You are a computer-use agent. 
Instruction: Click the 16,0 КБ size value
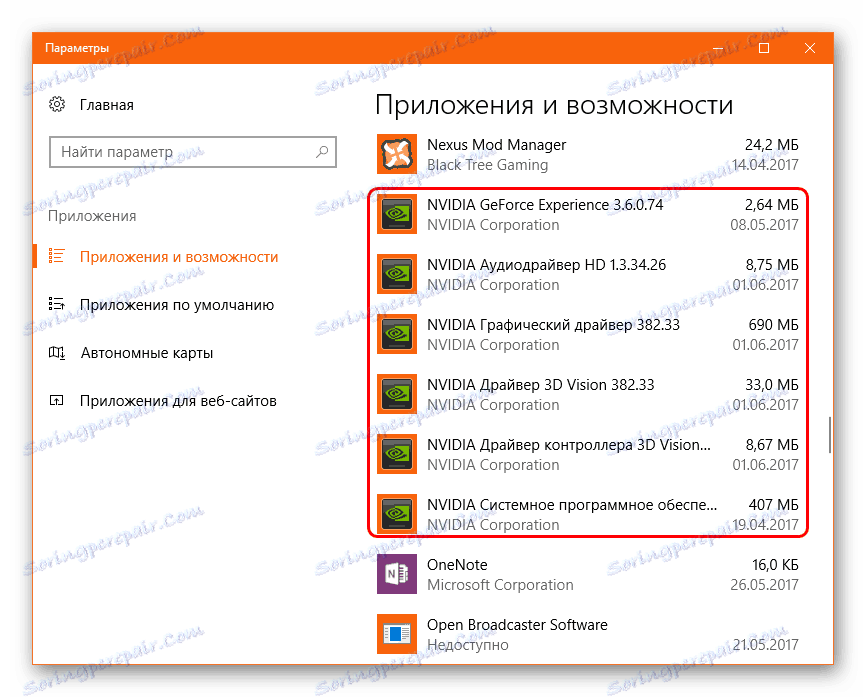coord(775,565)
